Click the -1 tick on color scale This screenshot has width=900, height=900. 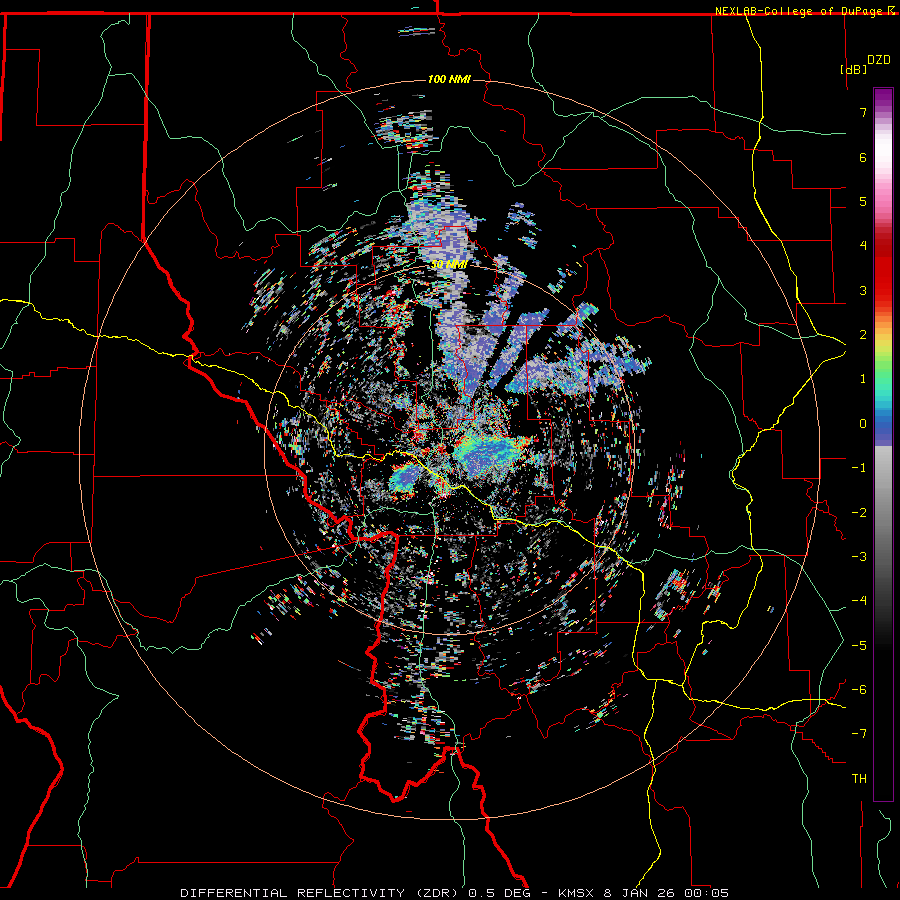859,468
